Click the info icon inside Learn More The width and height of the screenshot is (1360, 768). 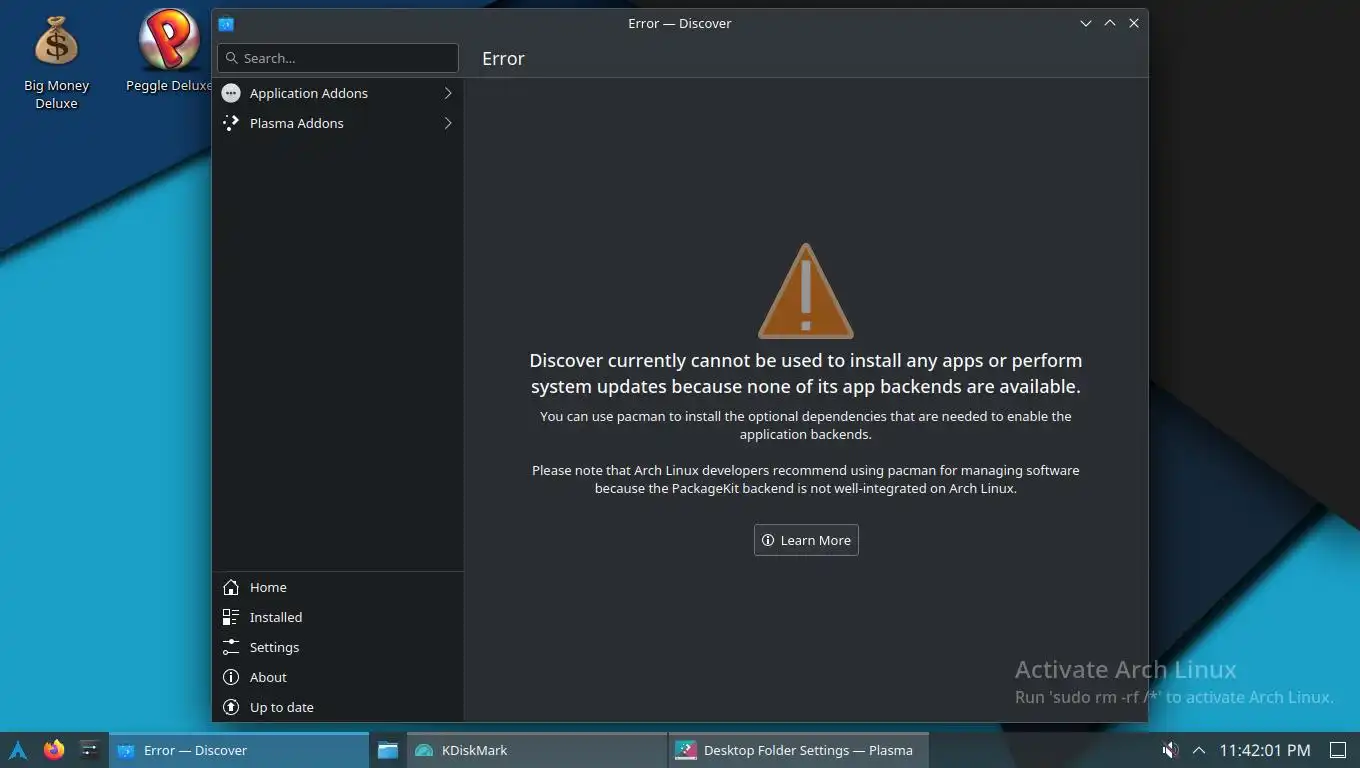point(768,540)
